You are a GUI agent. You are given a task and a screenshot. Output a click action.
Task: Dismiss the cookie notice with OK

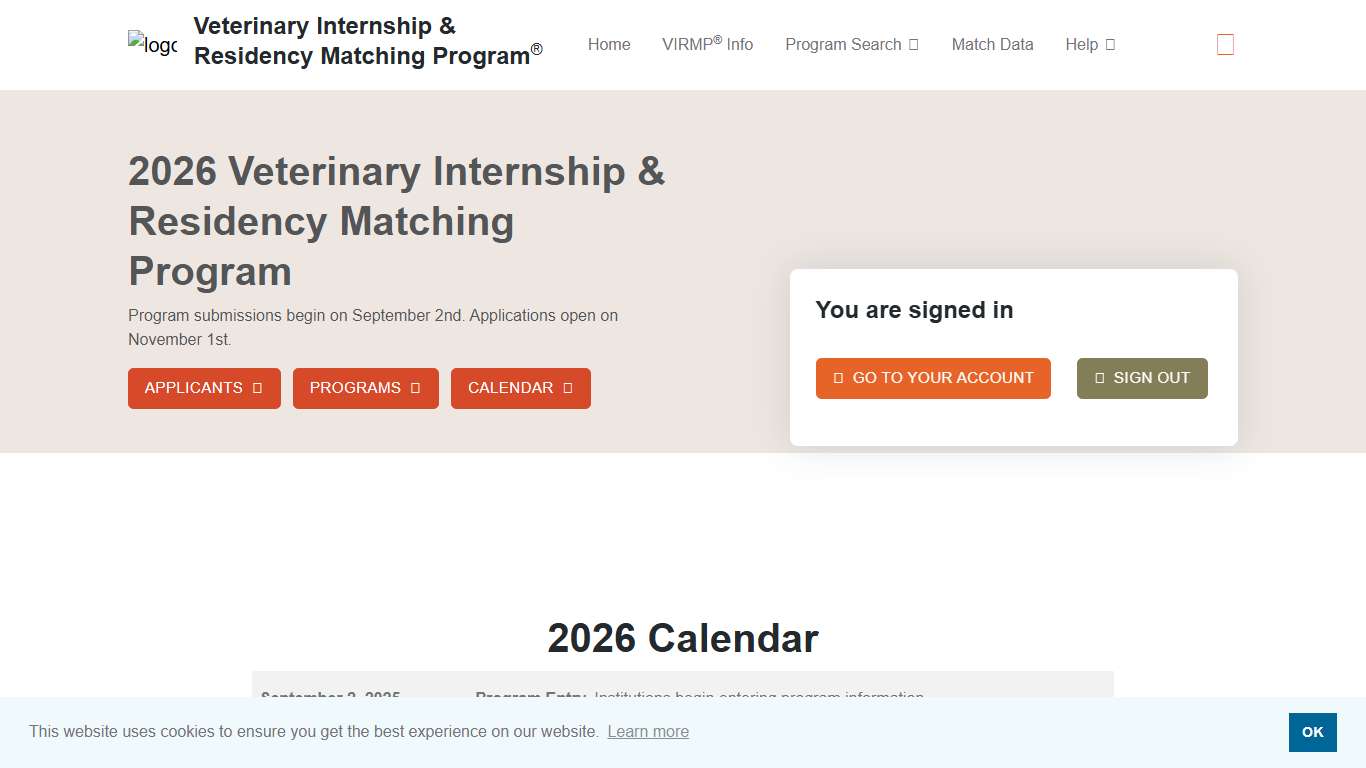pos(1312,732)
